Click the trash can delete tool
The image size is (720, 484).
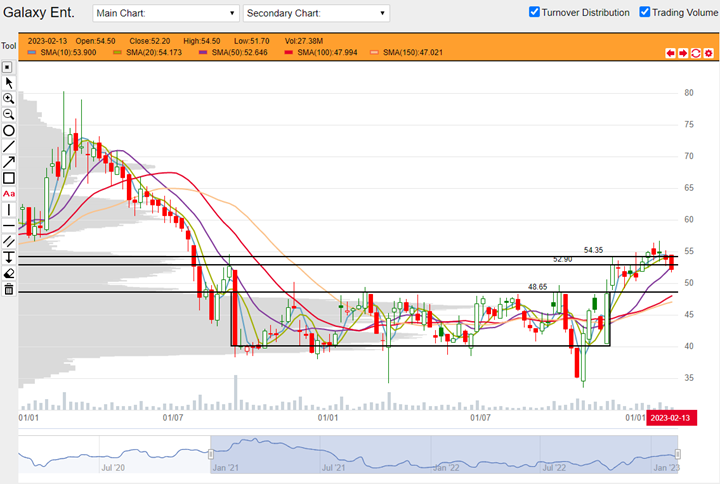[x=9, y=289]
